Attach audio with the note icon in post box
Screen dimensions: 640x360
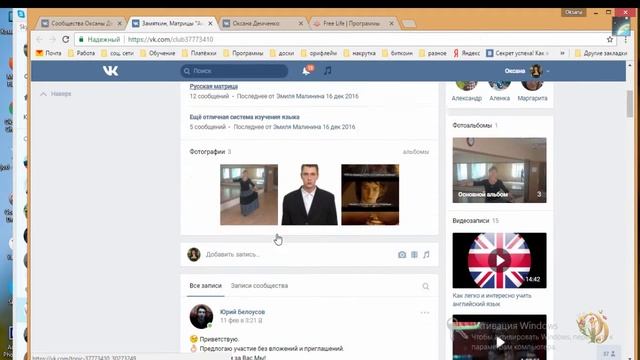click(426, 255)
